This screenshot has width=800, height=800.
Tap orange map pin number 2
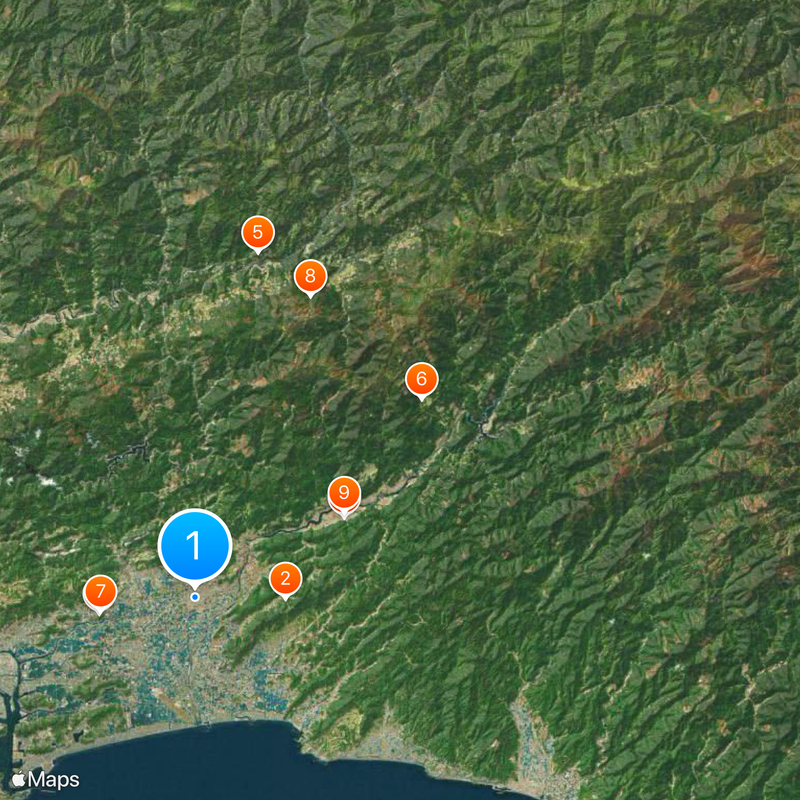tap(285, 579)
